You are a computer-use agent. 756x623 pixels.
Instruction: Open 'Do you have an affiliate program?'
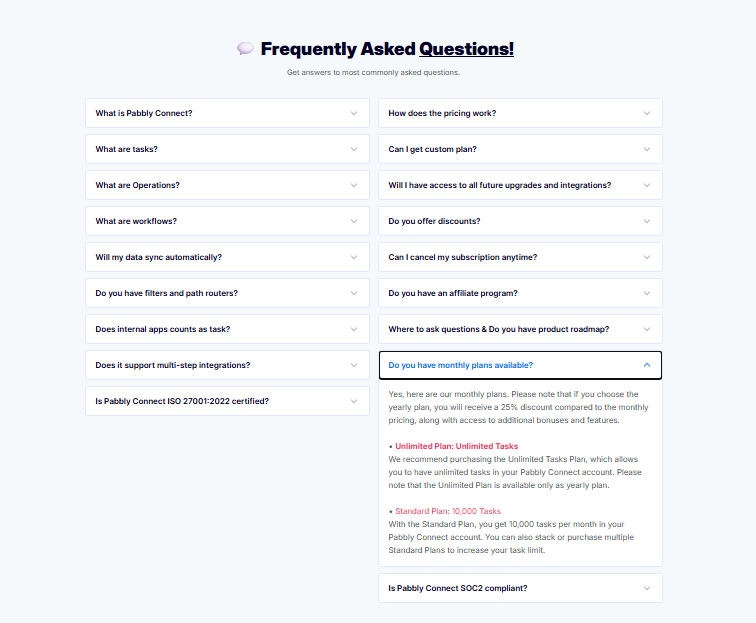point(520,293)
